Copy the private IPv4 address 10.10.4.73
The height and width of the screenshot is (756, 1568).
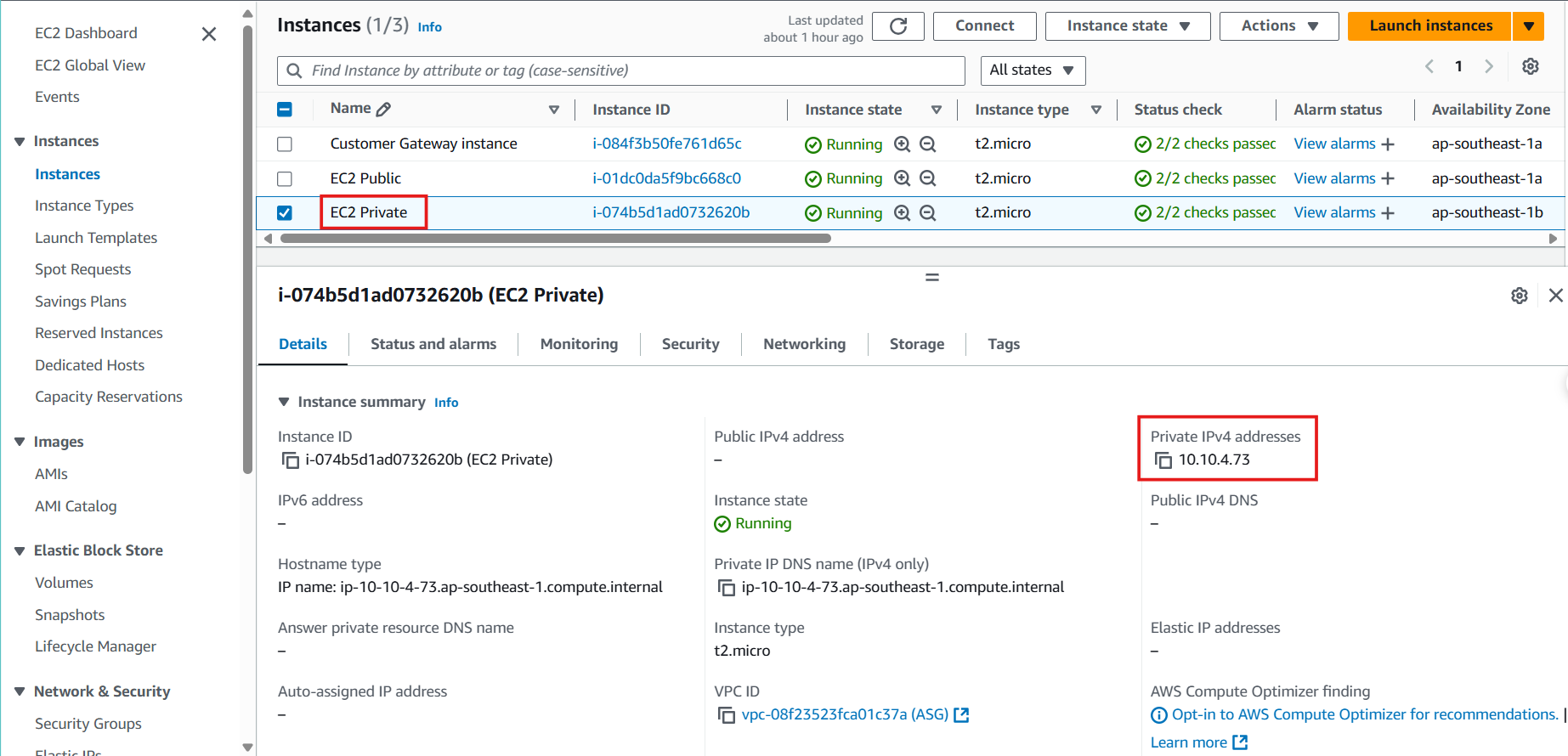pos(1163,460)
